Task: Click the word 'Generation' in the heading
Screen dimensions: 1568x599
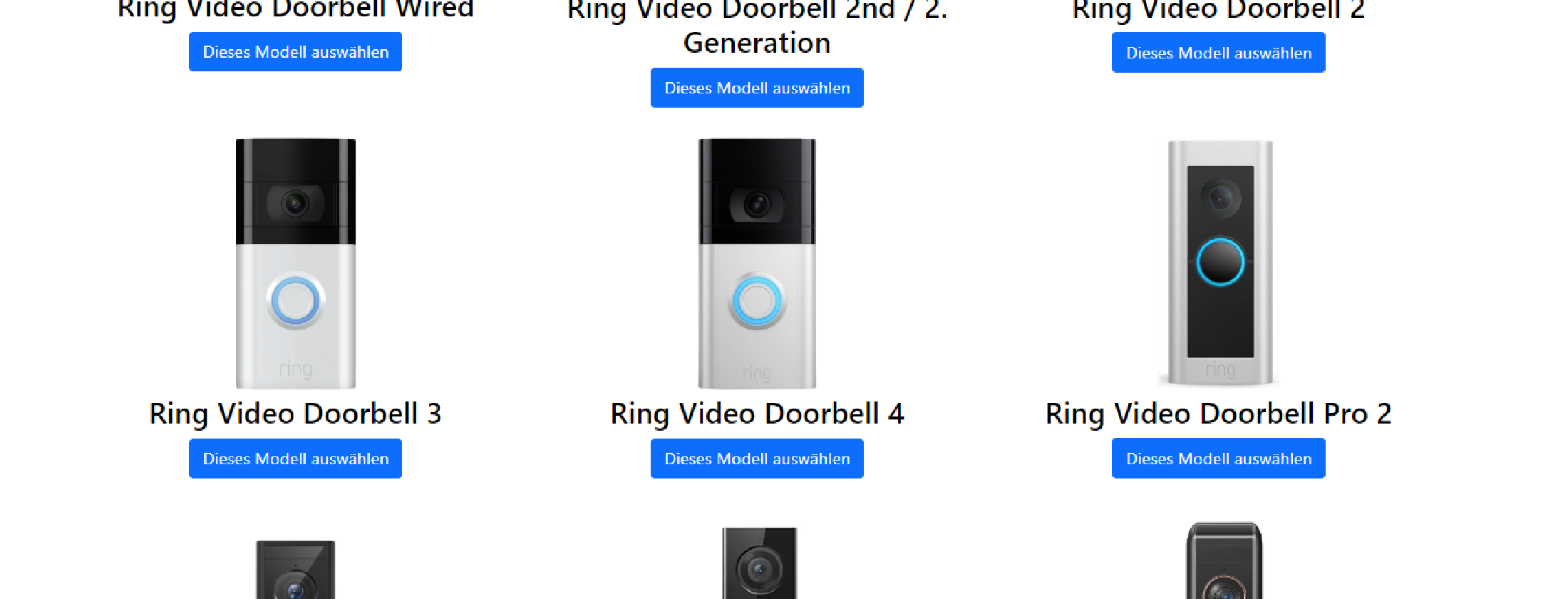Action: click(757, 43)
